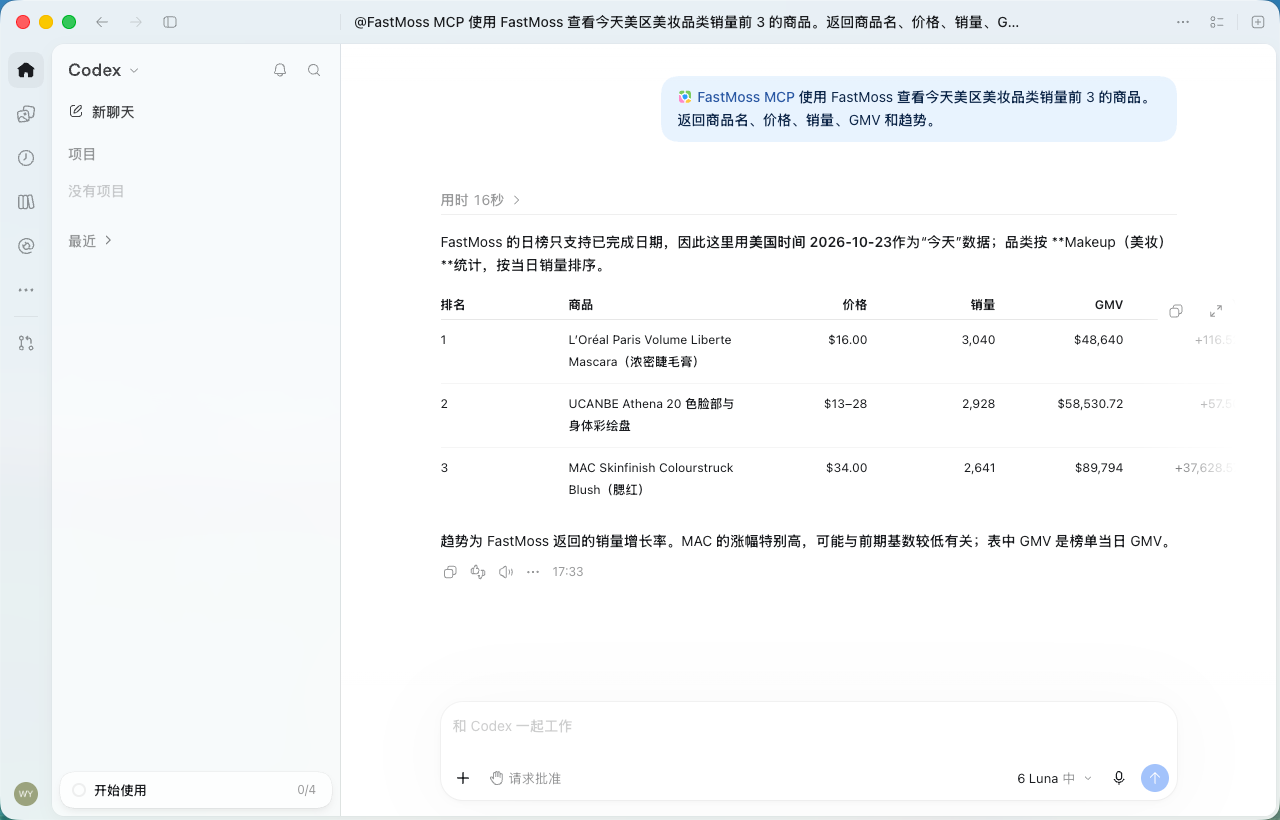Click the 2,928 sales cell
The image size is (1280, 820).
tap(979, 404)
